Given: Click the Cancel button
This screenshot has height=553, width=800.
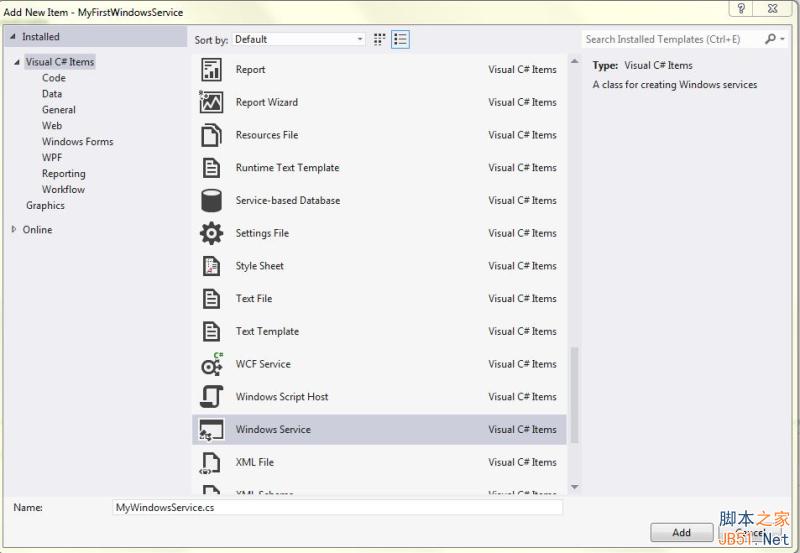Looking at the screenshot, I should [x=750, y=533].
